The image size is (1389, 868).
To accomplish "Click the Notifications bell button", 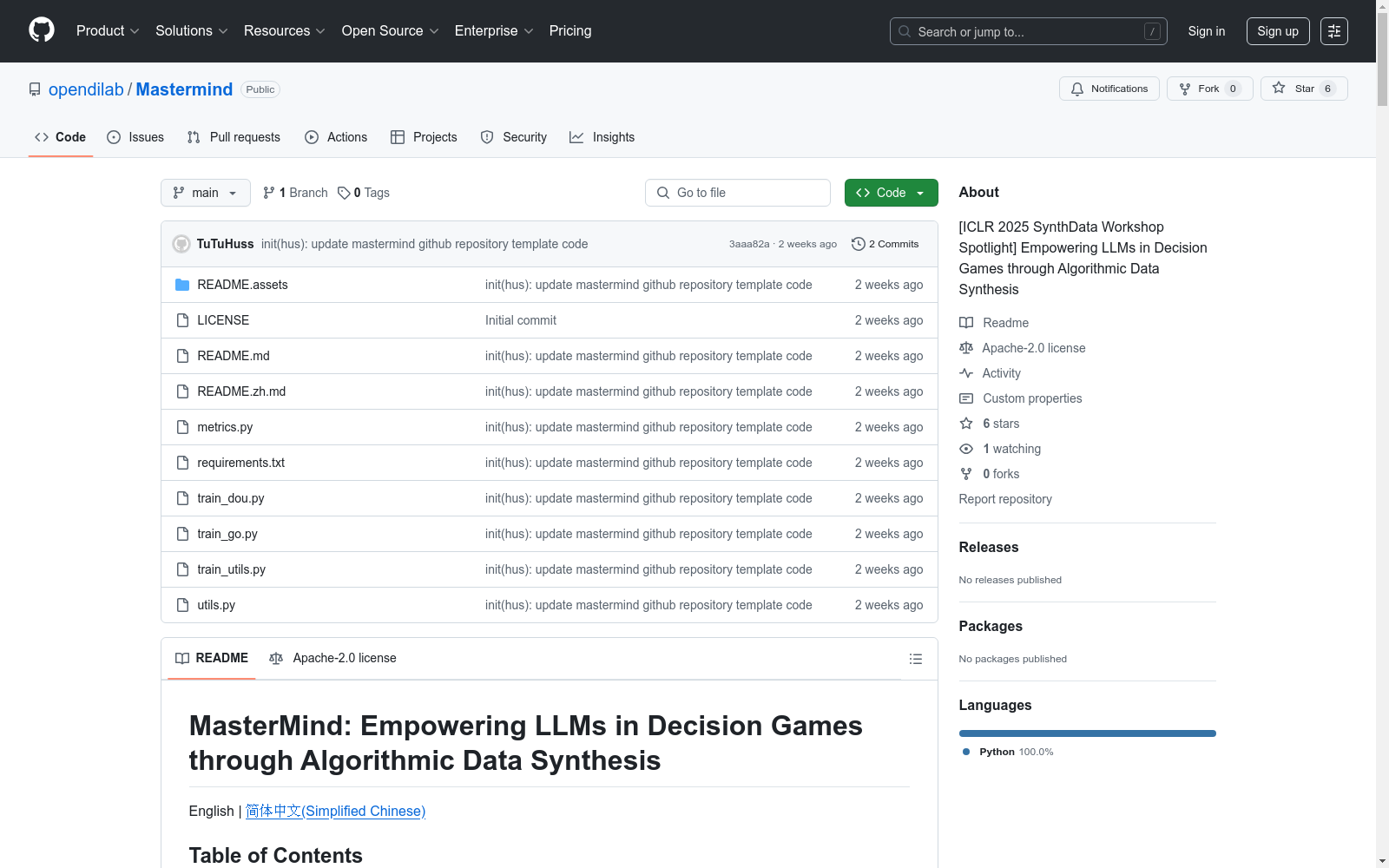I will pyautogui.click(x=1109, y=89).
